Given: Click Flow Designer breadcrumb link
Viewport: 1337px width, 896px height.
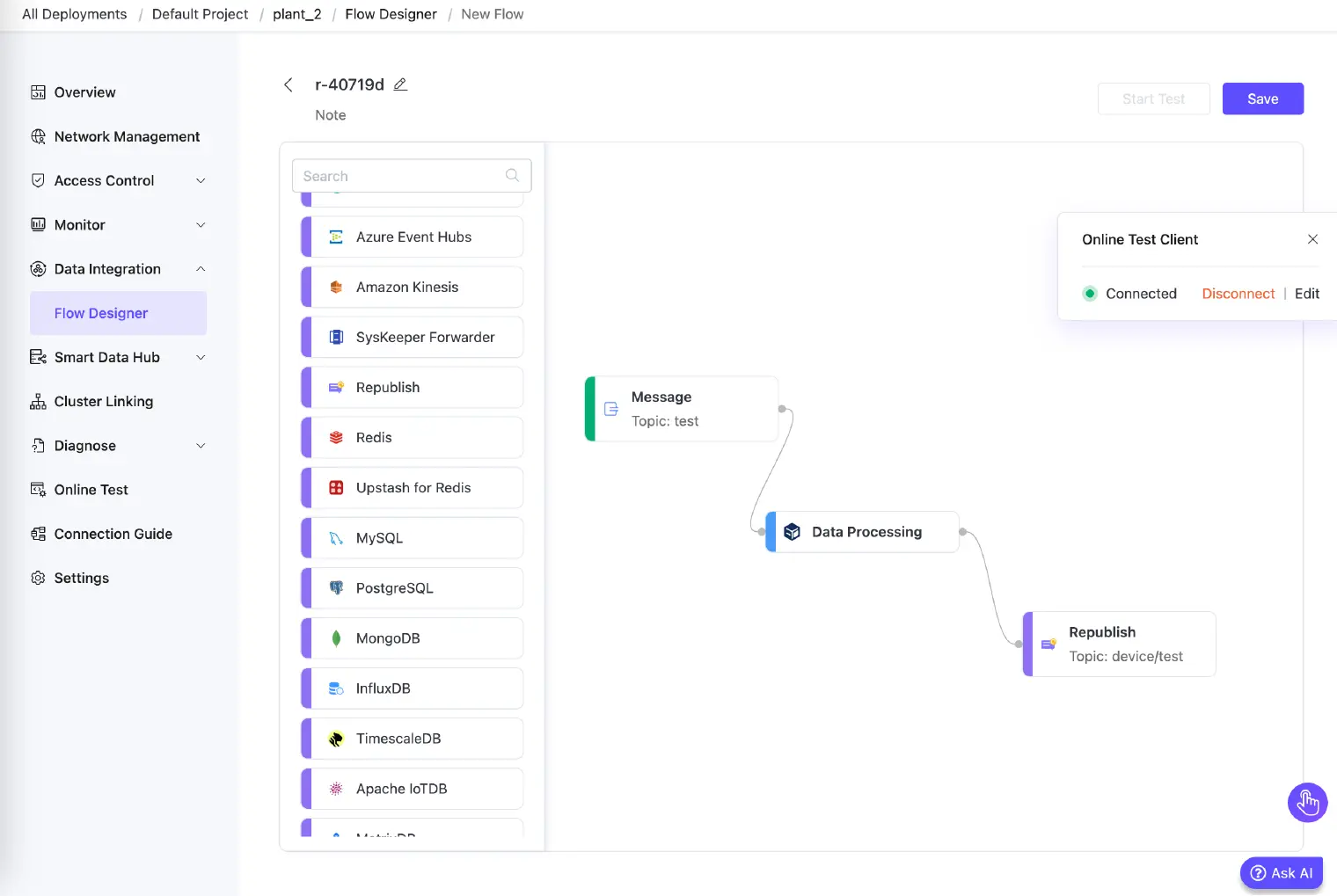Looking at the screenshot, I should [391, 14].
